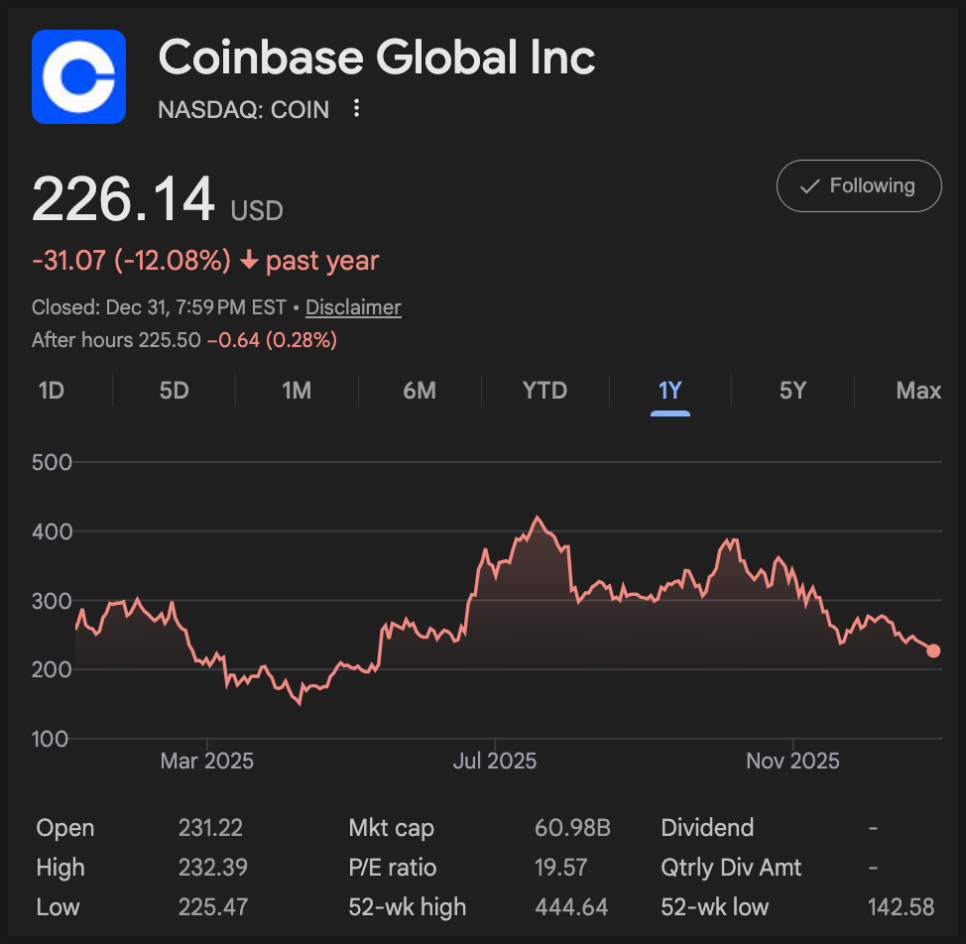Viewport: 966px width, 944px height.
Task: Open the three-dot more options menu
Action: [357, 109]
